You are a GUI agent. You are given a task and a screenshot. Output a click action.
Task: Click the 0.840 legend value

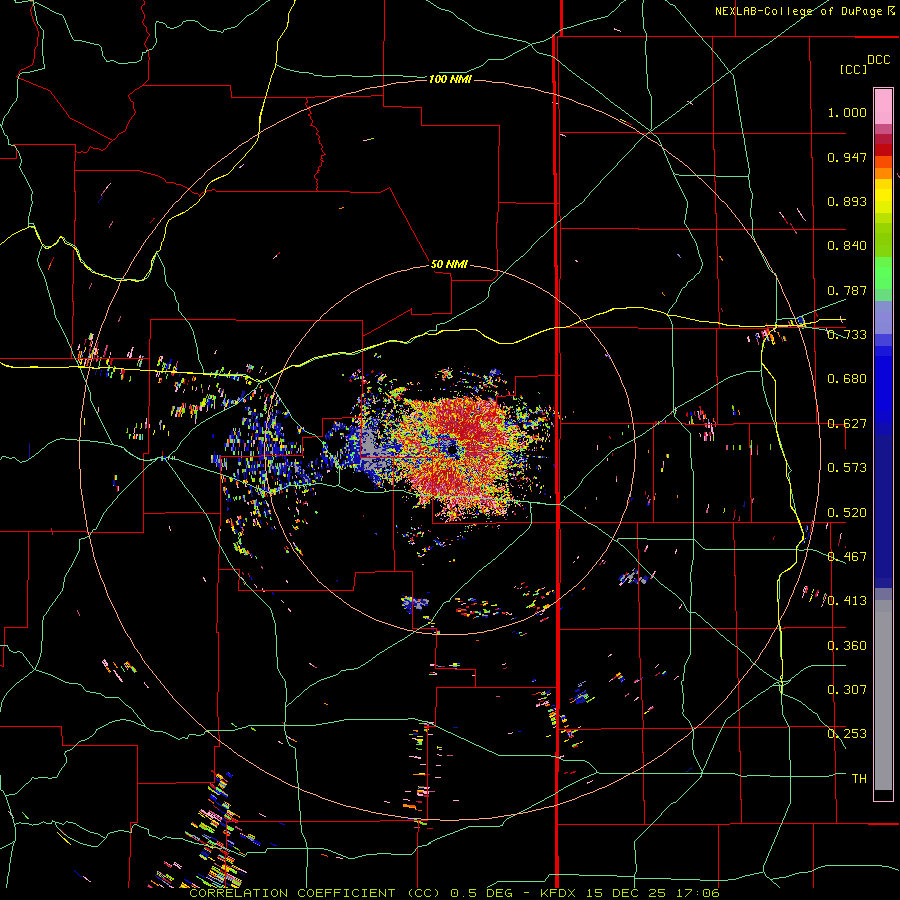847,246
